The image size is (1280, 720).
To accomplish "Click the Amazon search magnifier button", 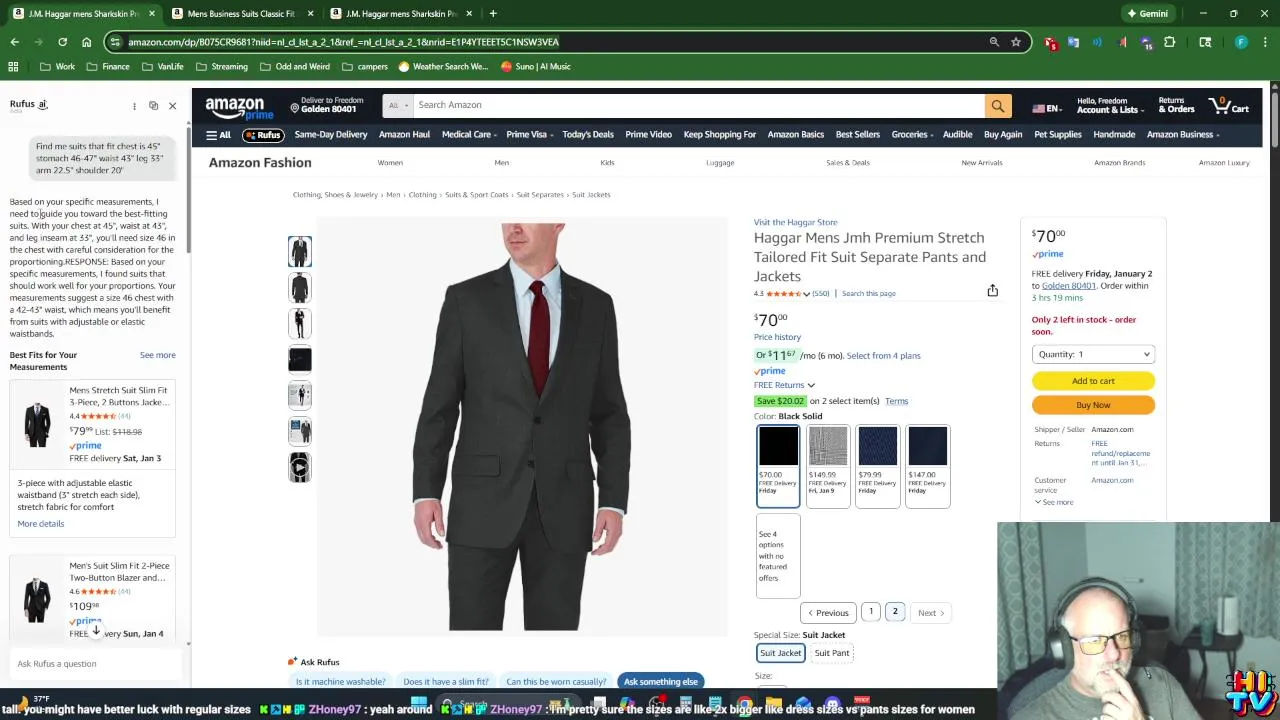I will tap(997, 105).
